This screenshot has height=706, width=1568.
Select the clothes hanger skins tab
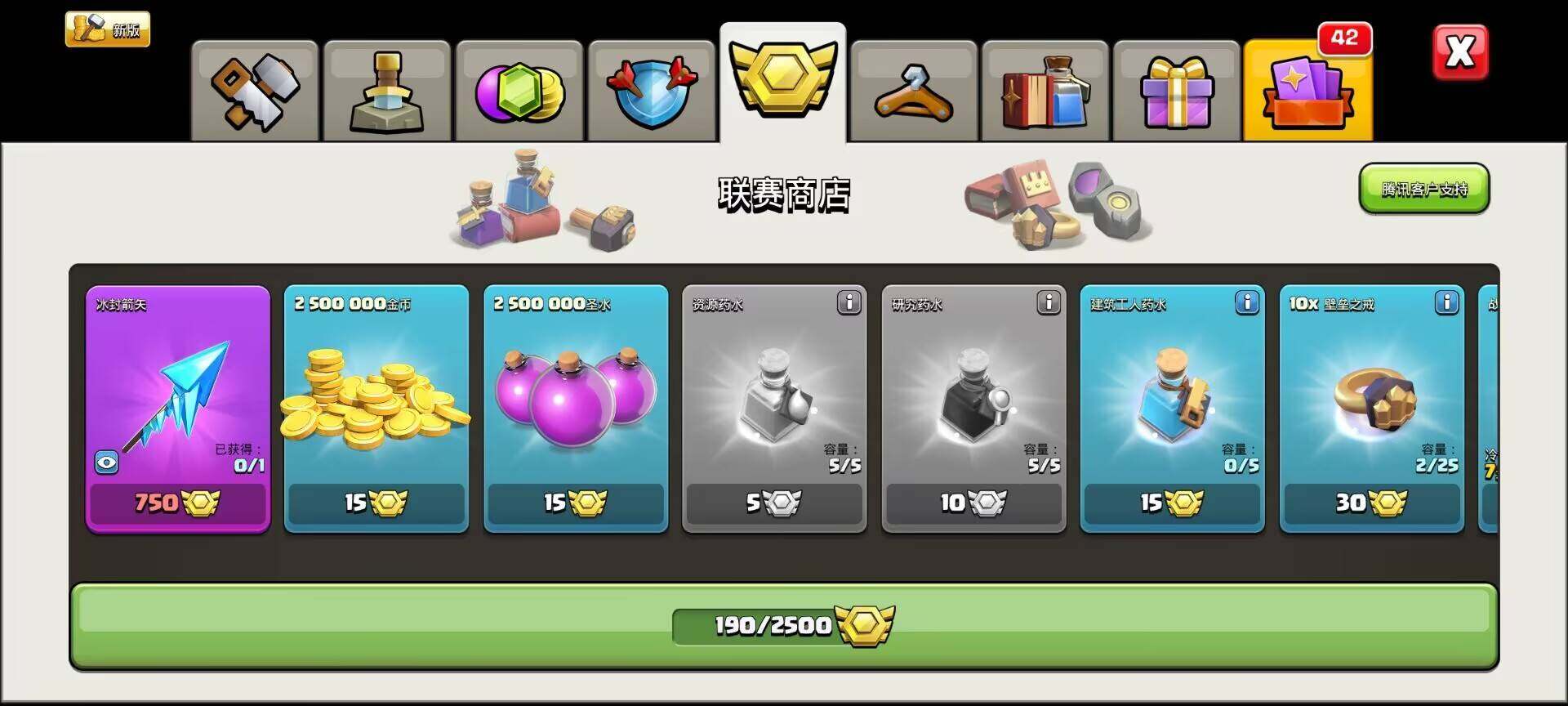pos(914,92)
